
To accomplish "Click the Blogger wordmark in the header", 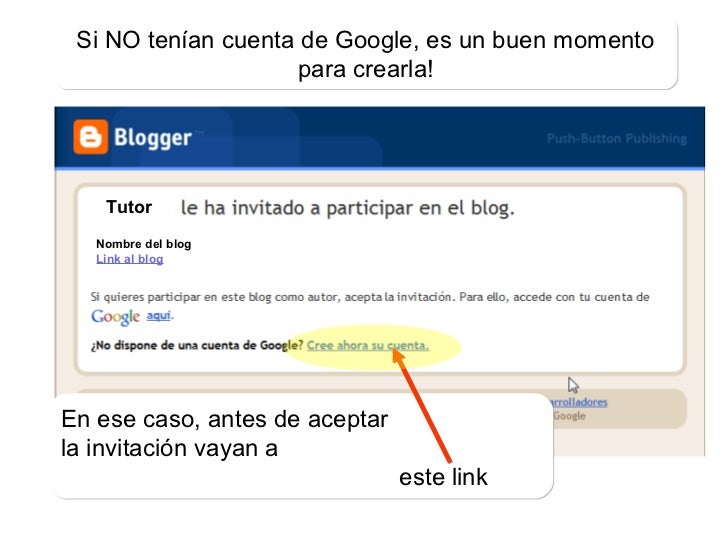I will point(153,137).
